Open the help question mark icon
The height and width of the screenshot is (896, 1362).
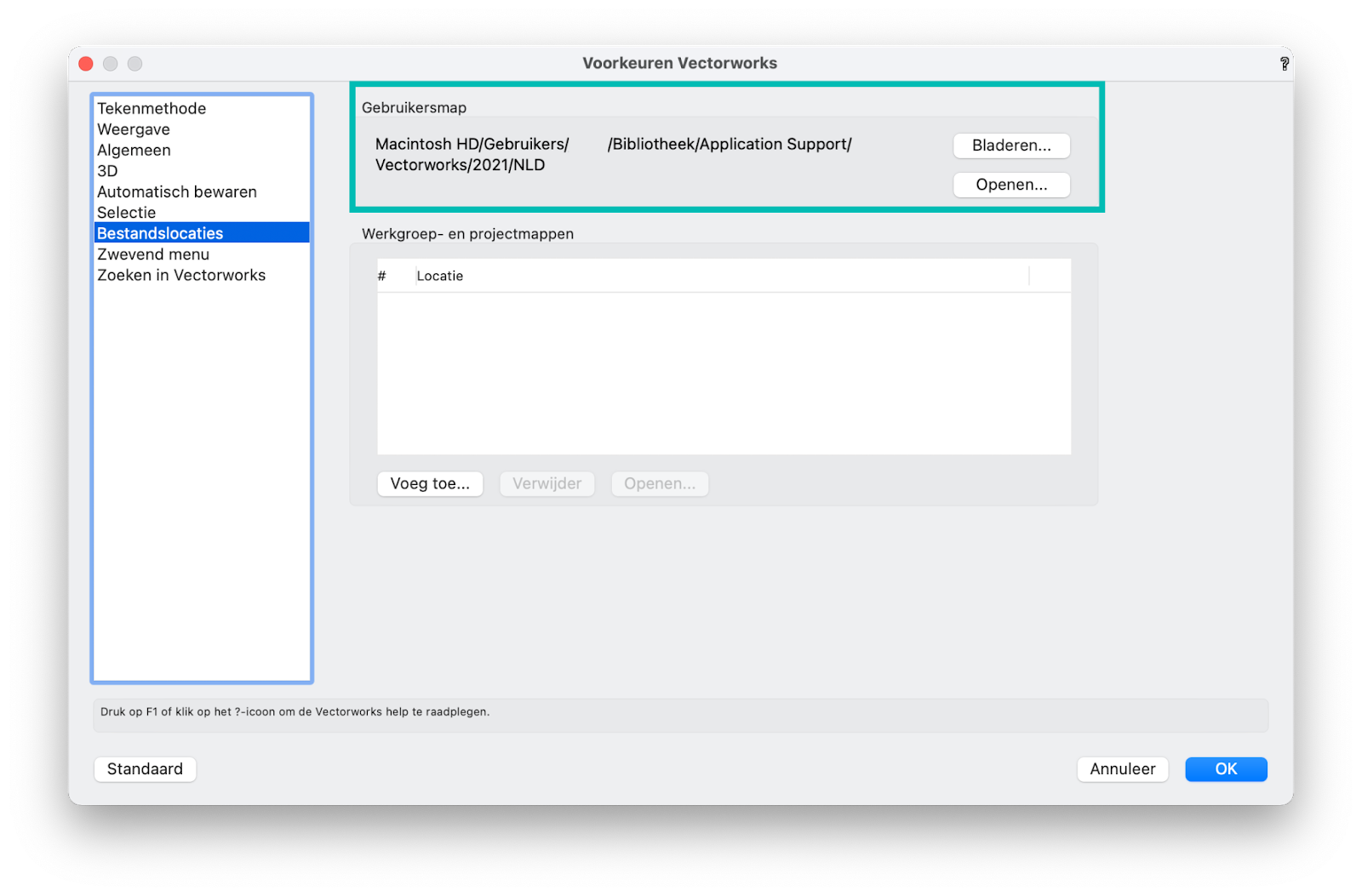pos(1284,64)
